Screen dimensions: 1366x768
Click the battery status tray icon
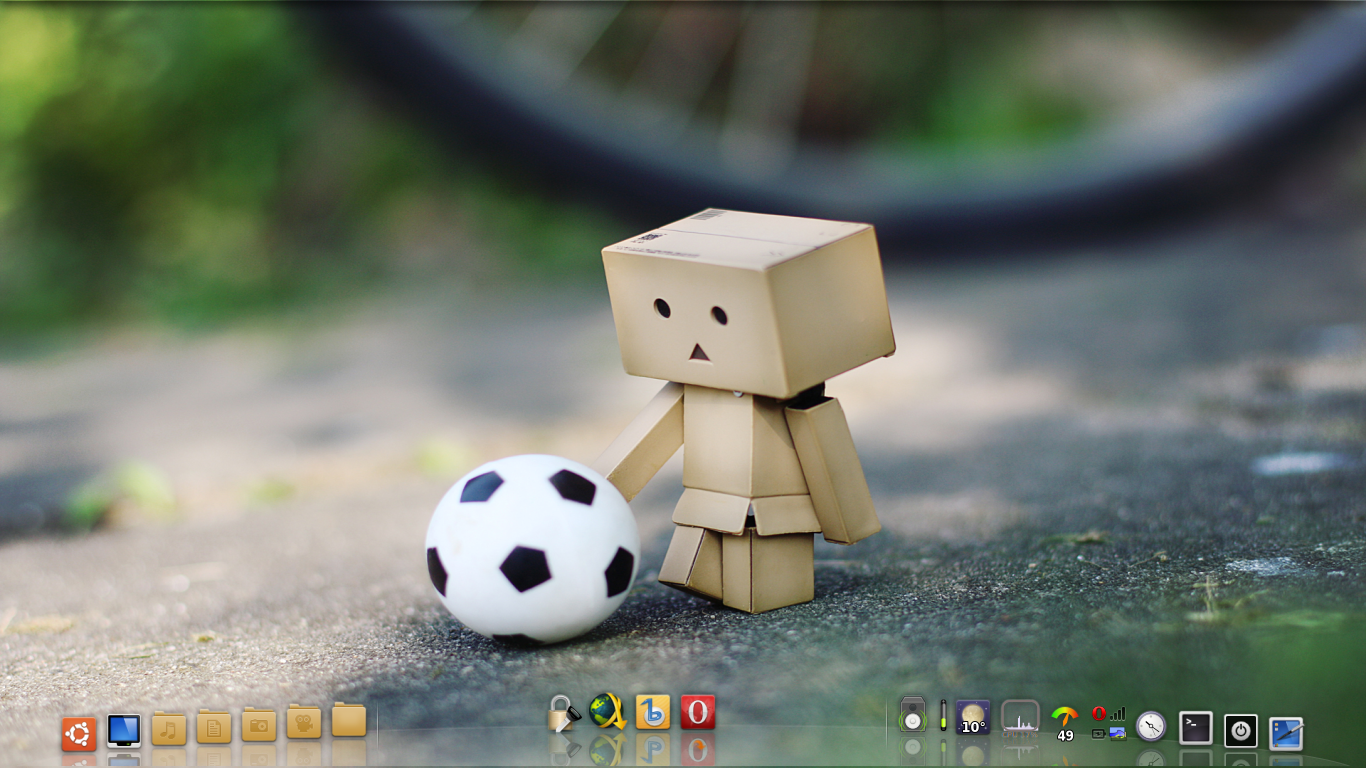1098,733
